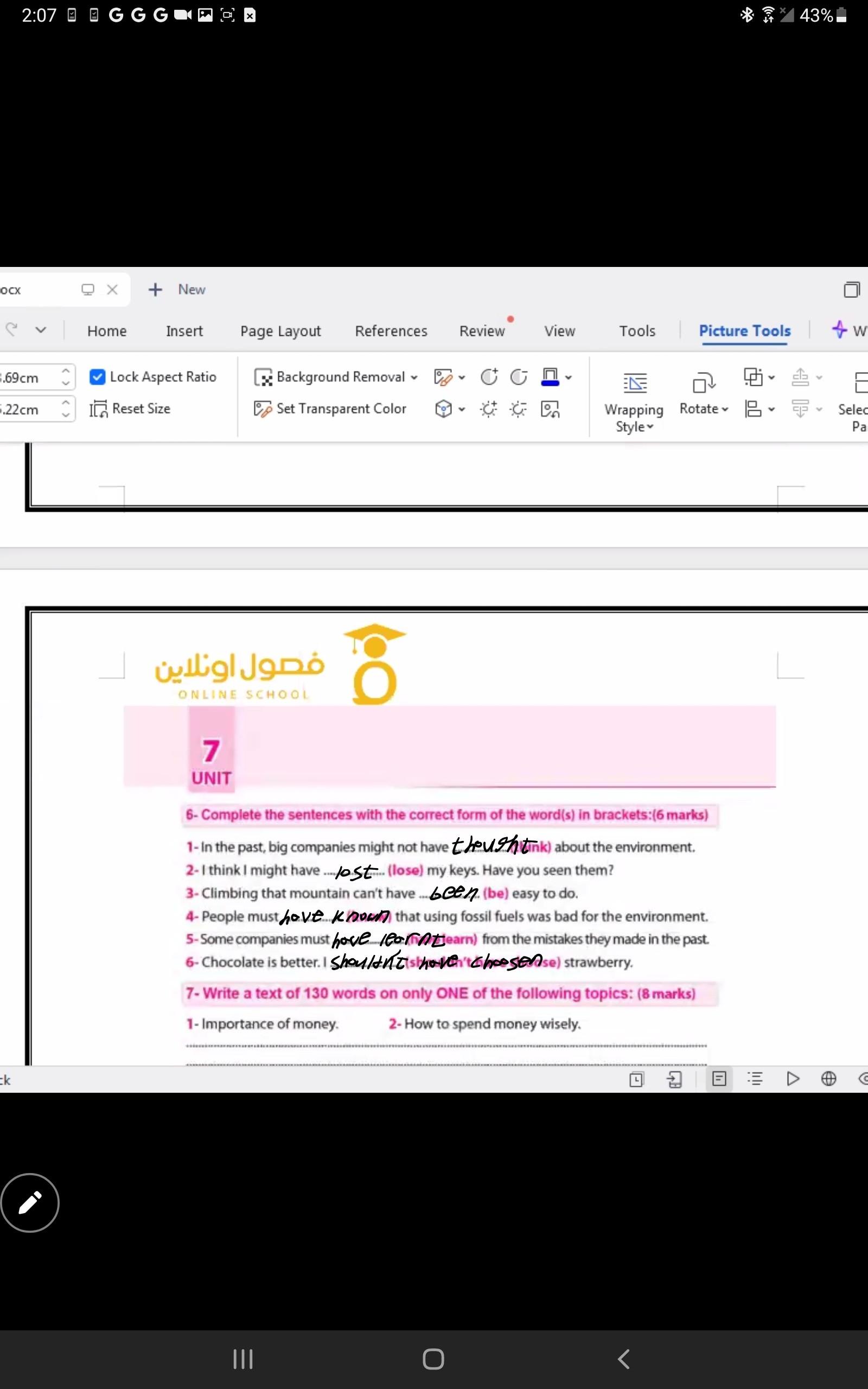Open web layout globe view
Viewport: 868px width, 1389px height.
point(828,1079)
